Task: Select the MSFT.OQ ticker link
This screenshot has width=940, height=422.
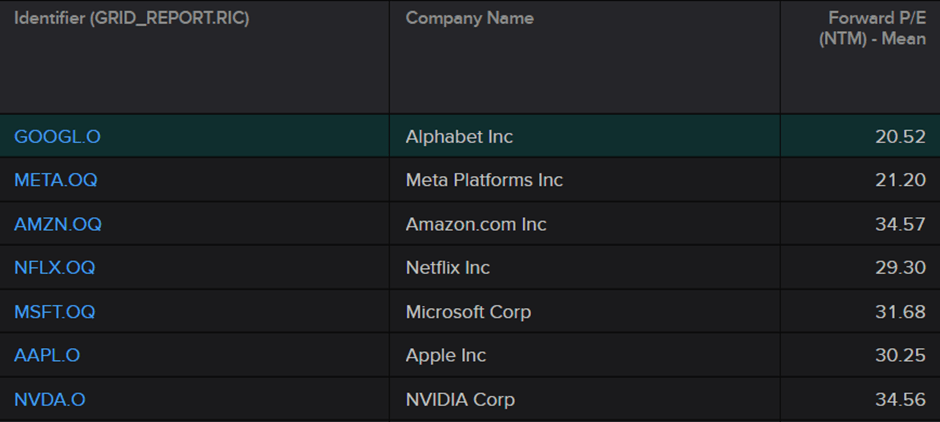Action: click(54, 312)
